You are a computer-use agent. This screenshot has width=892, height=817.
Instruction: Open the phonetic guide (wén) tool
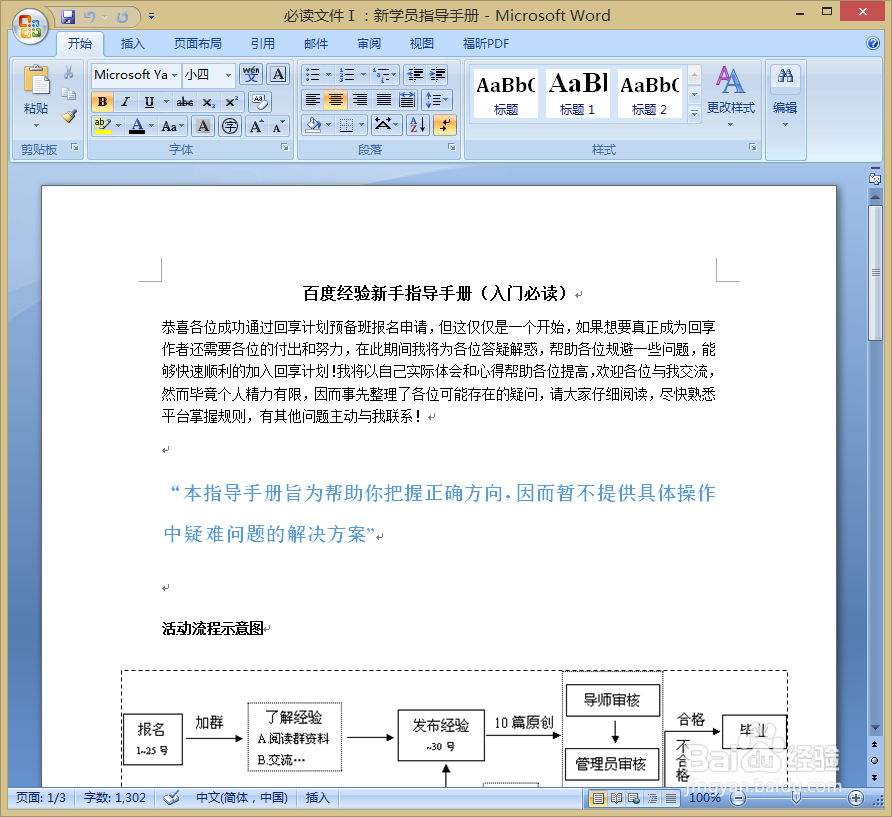(x=251, y=74)
